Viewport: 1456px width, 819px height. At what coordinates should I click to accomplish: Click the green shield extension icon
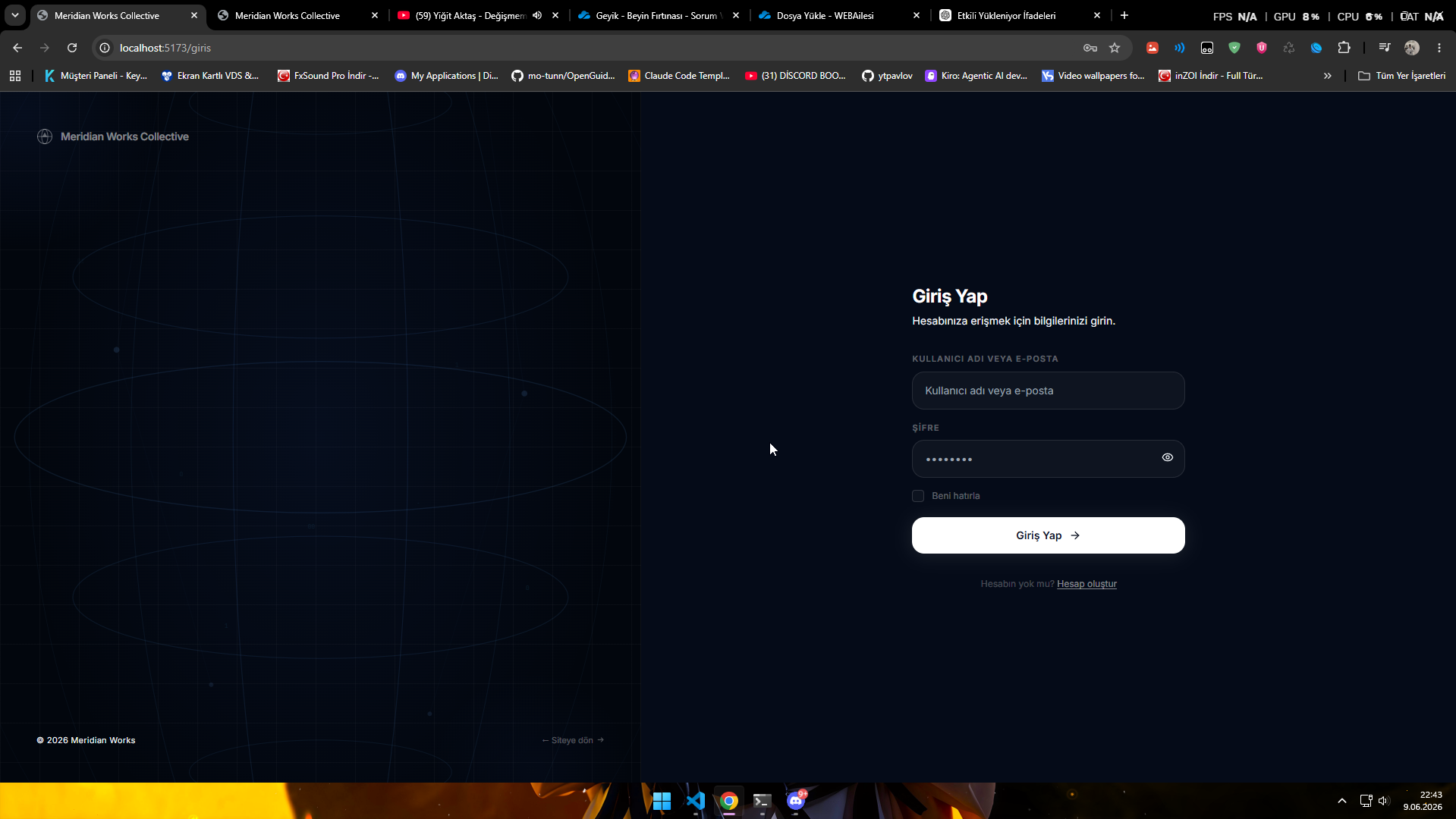(1234, 48)
